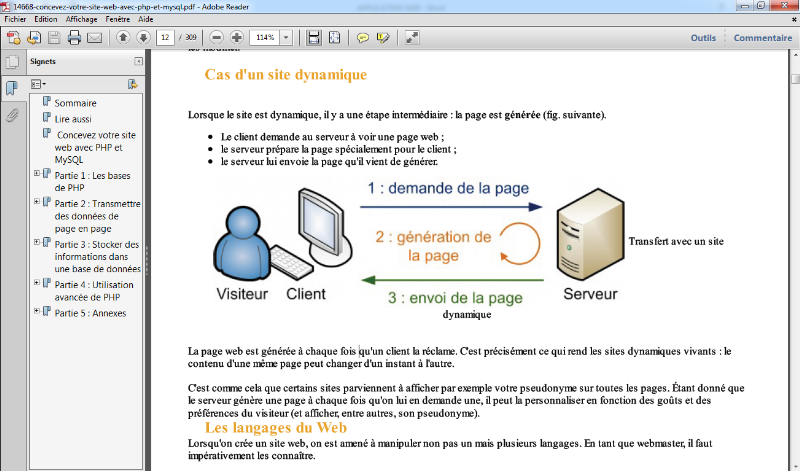Open the zoom level dropdown arrow
800x471 pixels.
point(286,37)
